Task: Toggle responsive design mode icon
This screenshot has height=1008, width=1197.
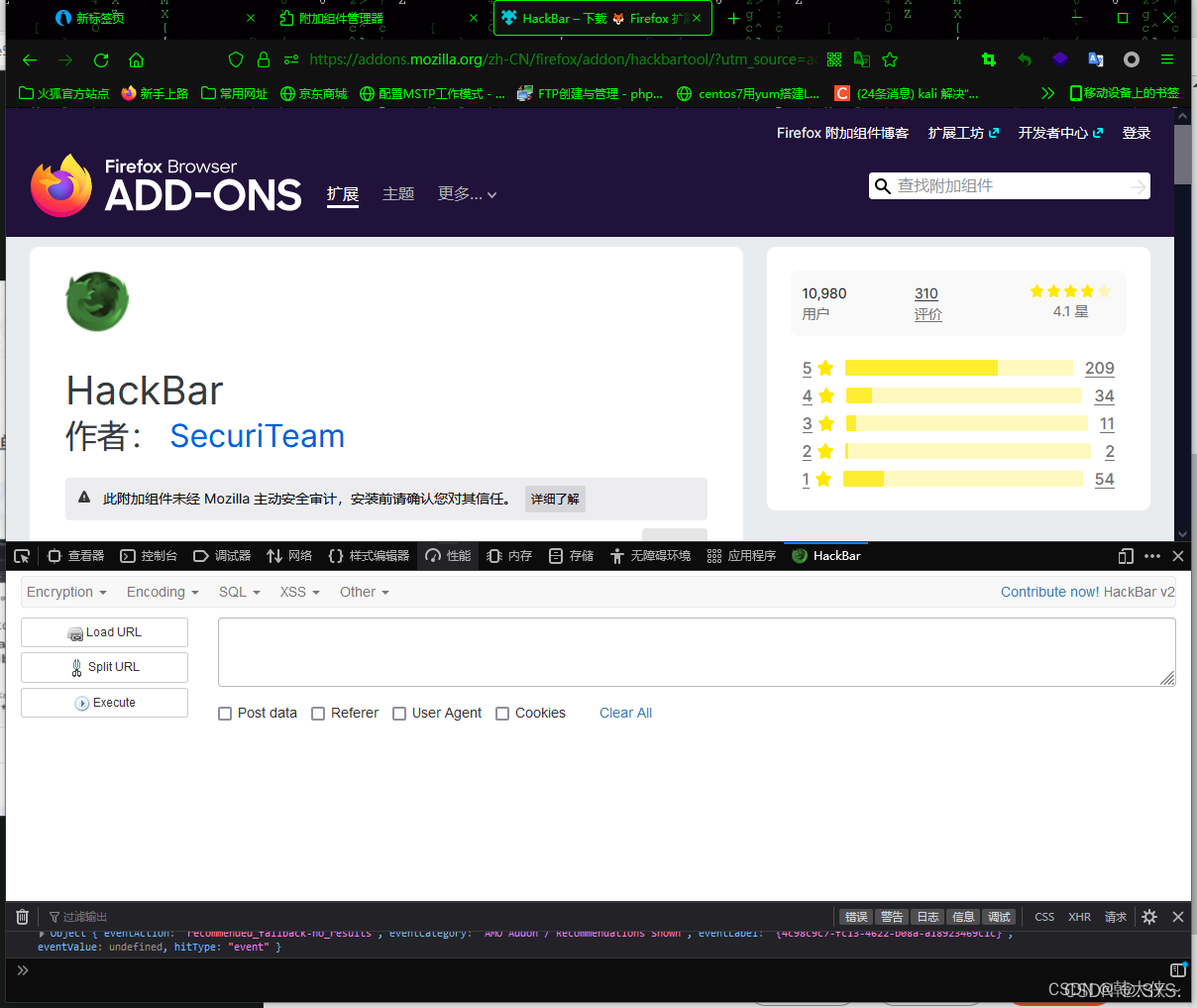Action: pyautogui.click(x=1126, y=556)
